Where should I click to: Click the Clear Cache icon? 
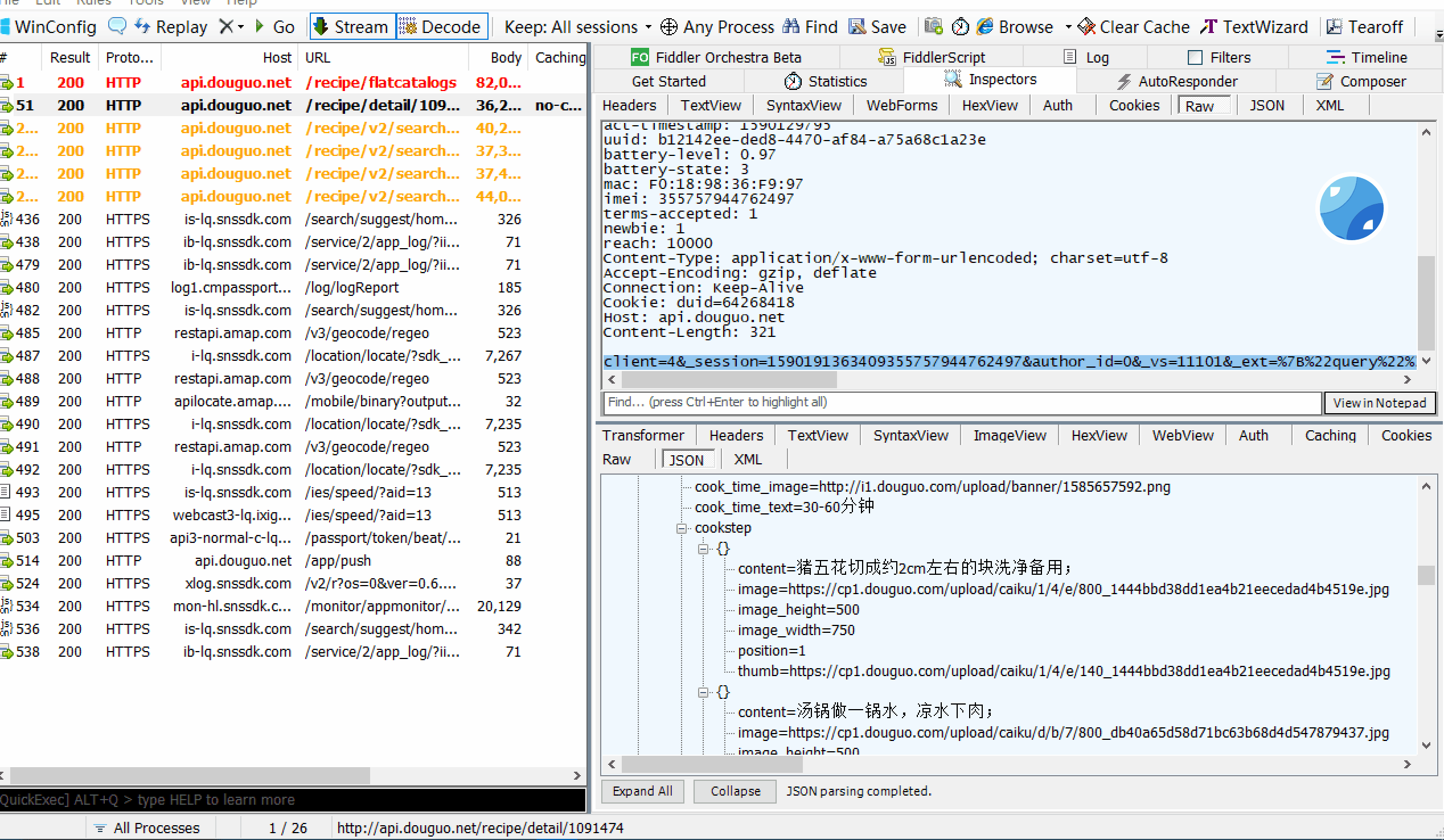1086,26
